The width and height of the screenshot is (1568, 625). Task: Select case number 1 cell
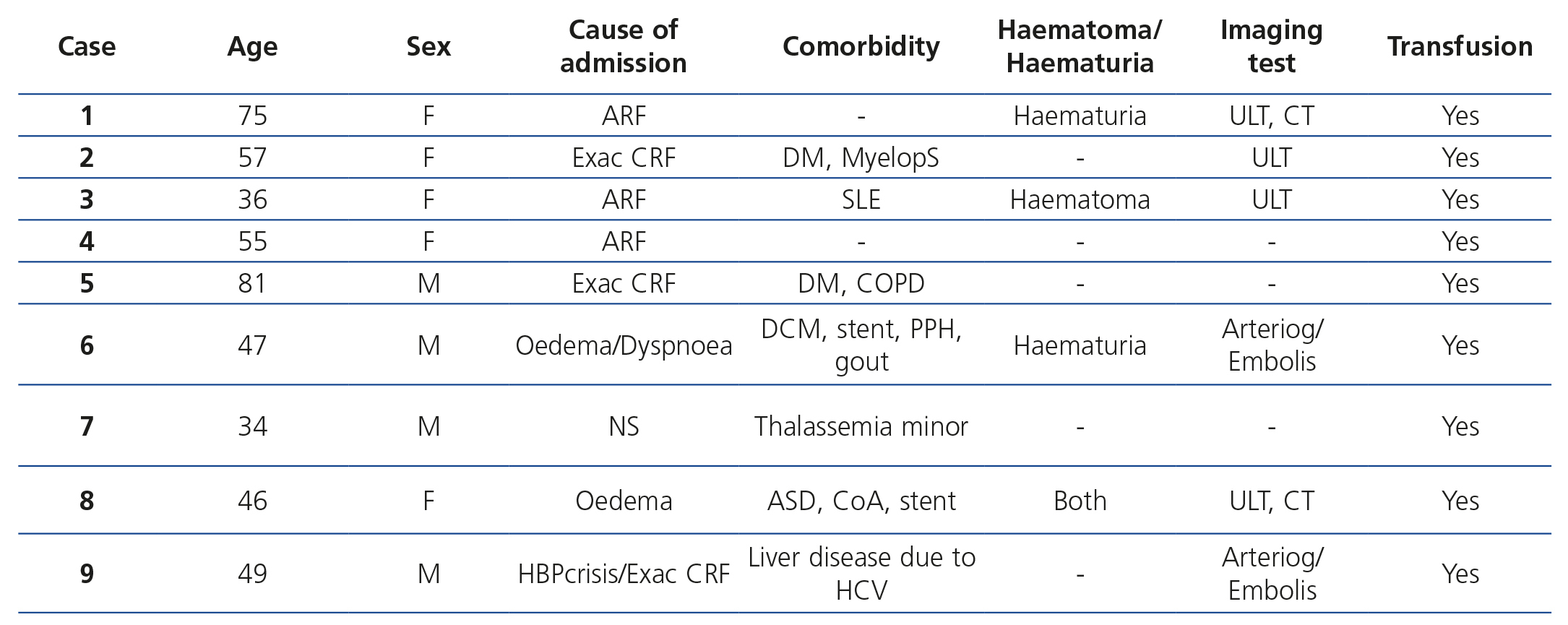tap(87, 116)
